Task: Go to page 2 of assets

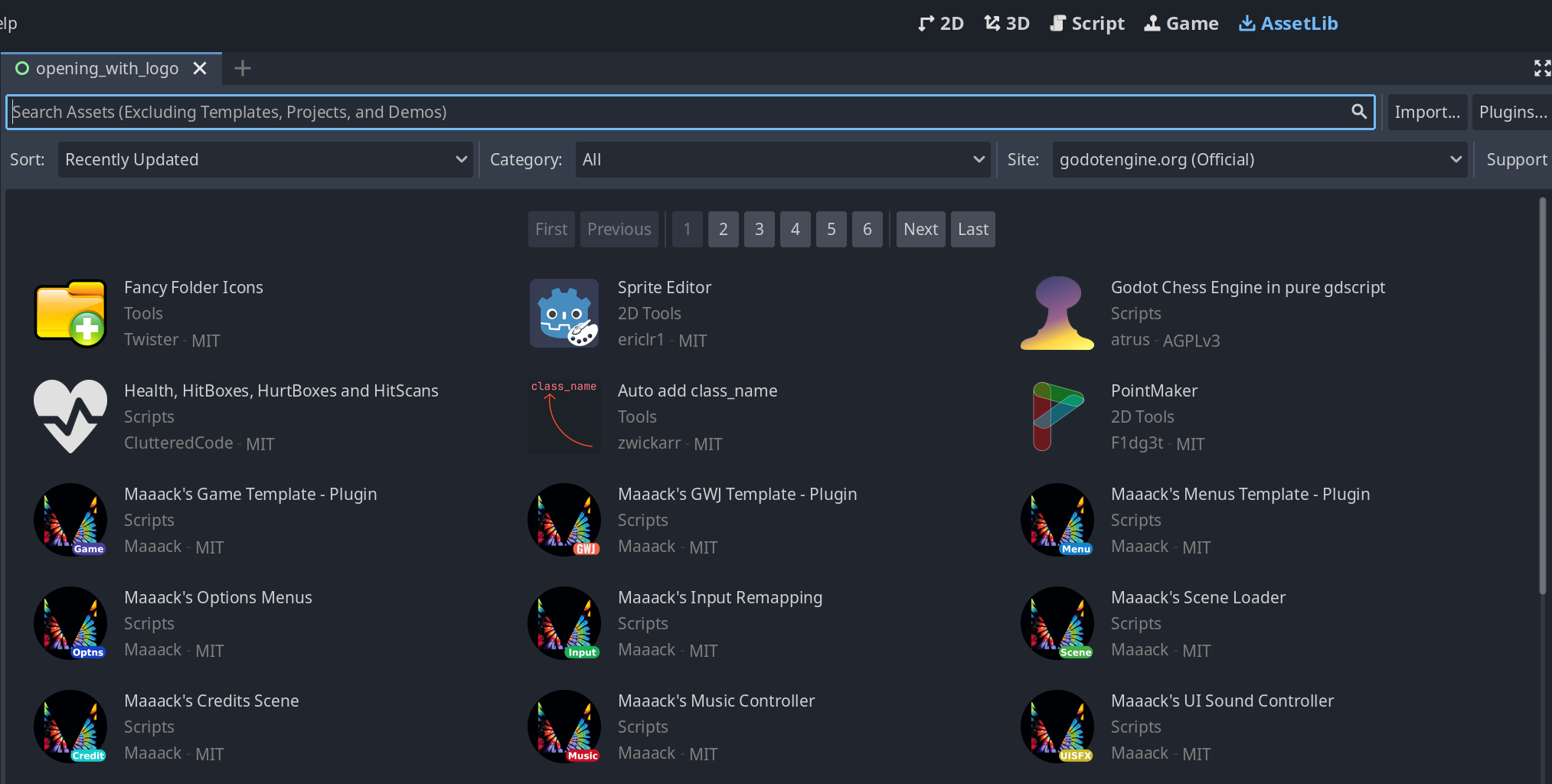Action: 723,230
